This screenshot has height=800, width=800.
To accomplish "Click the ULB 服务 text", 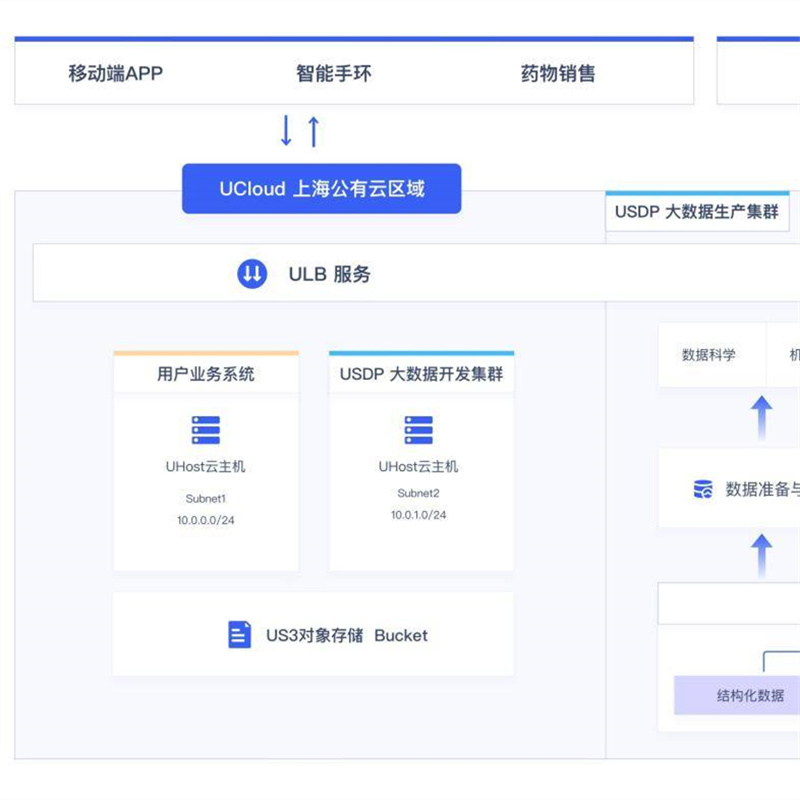I will pos(330,274).
